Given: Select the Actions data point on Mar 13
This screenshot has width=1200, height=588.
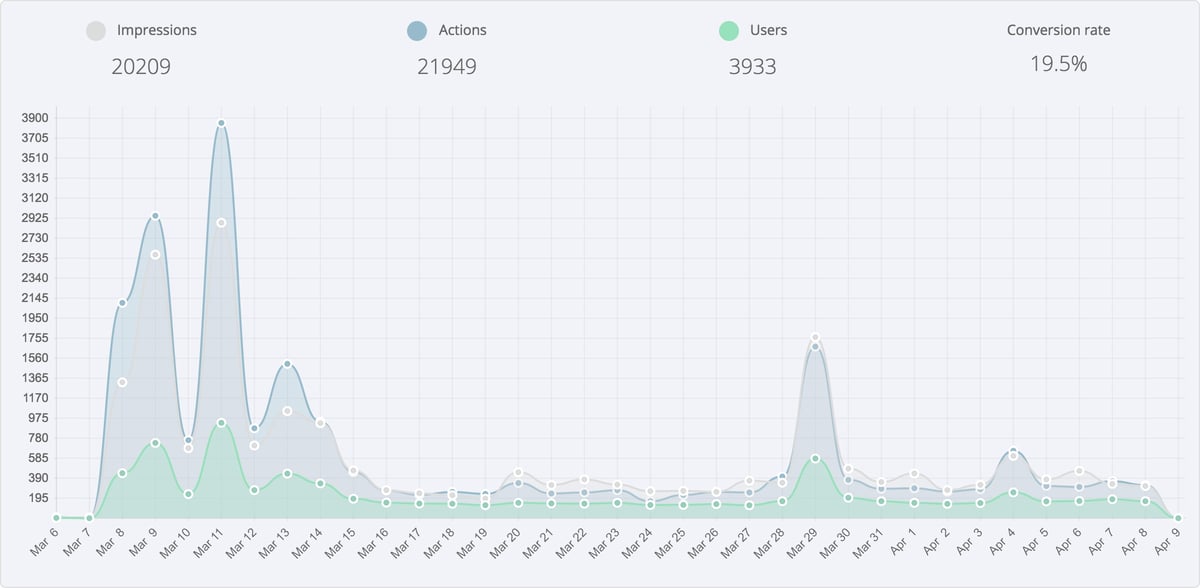Looking at the screenshot, I should 287,364.
